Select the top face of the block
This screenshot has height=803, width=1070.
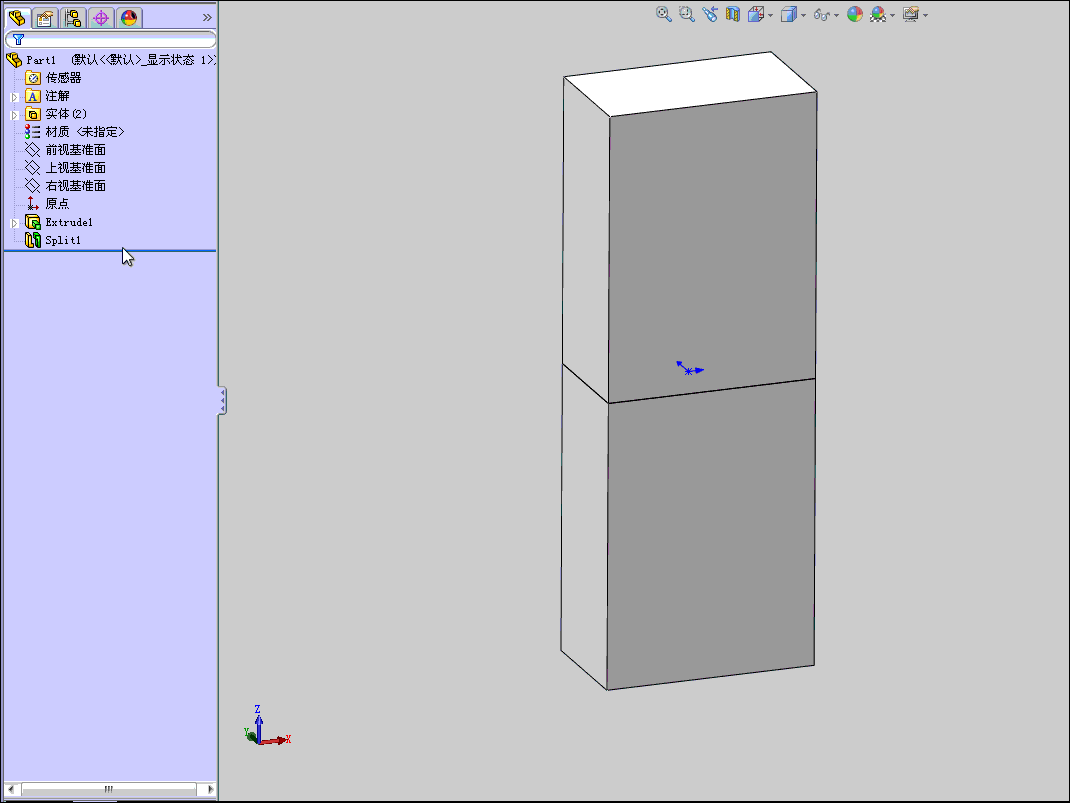coord(691,83)
